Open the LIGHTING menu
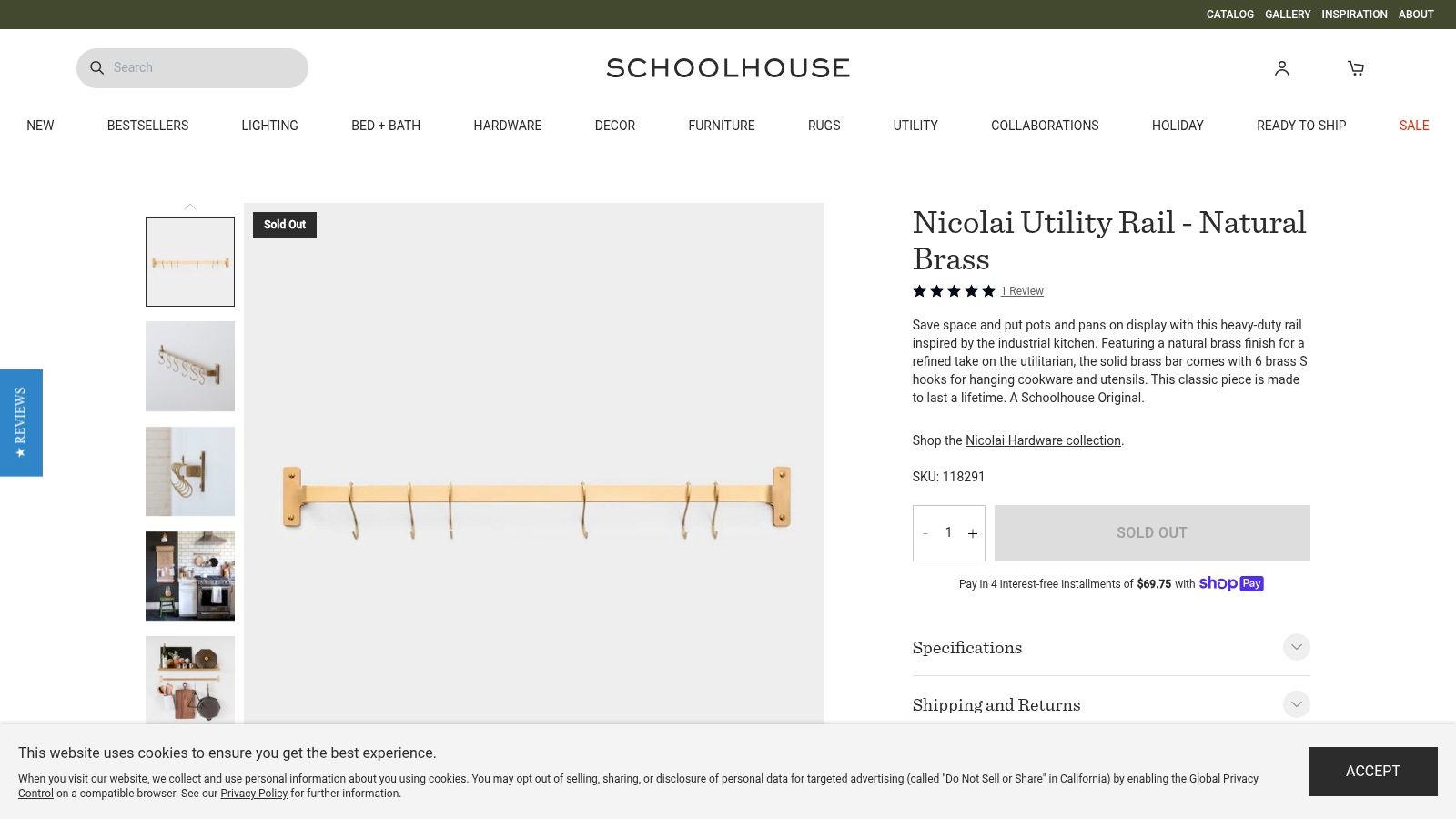 (269, 126)
